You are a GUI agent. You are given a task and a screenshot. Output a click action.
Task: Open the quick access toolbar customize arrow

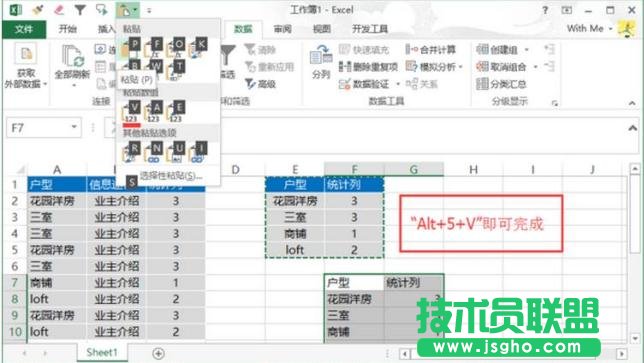[149, 10]
